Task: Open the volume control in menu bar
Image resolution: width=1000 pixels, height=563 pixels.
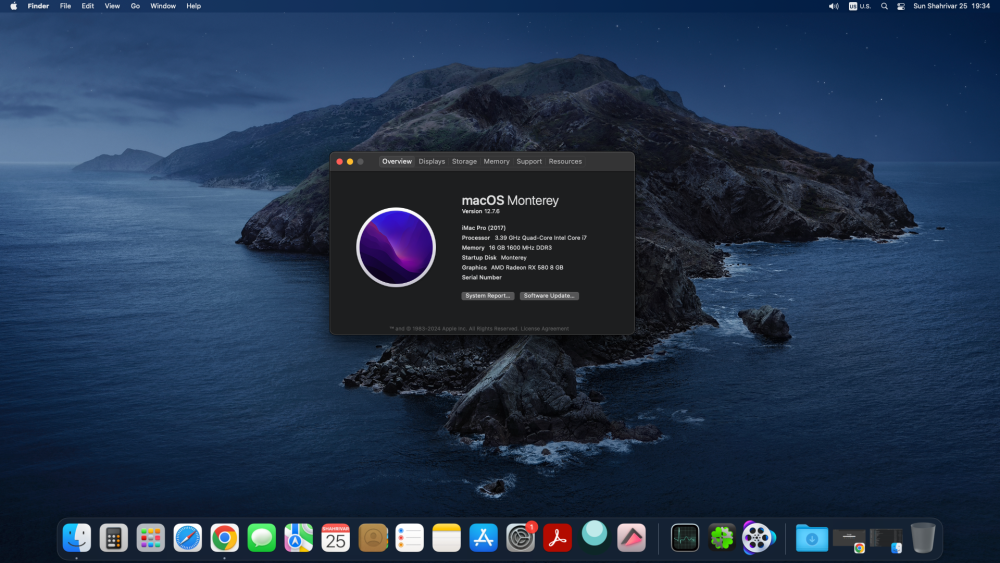Action: tap(833, 6)
